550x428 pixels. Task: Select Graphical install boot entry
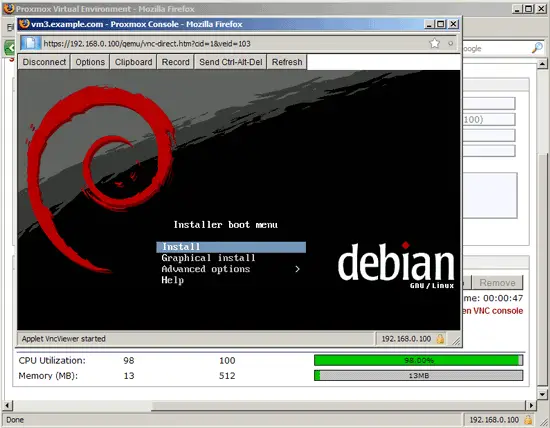208,258
